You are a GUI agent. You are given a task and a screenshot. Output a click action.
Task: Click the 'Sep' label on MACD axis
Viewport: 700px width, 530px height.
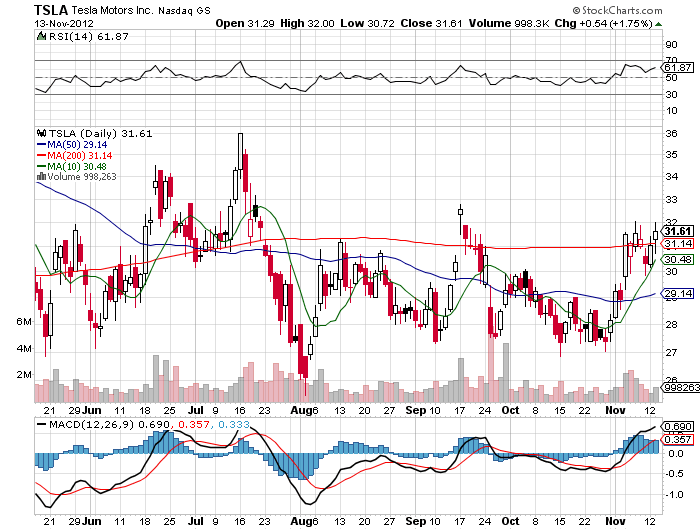point(416,522)
